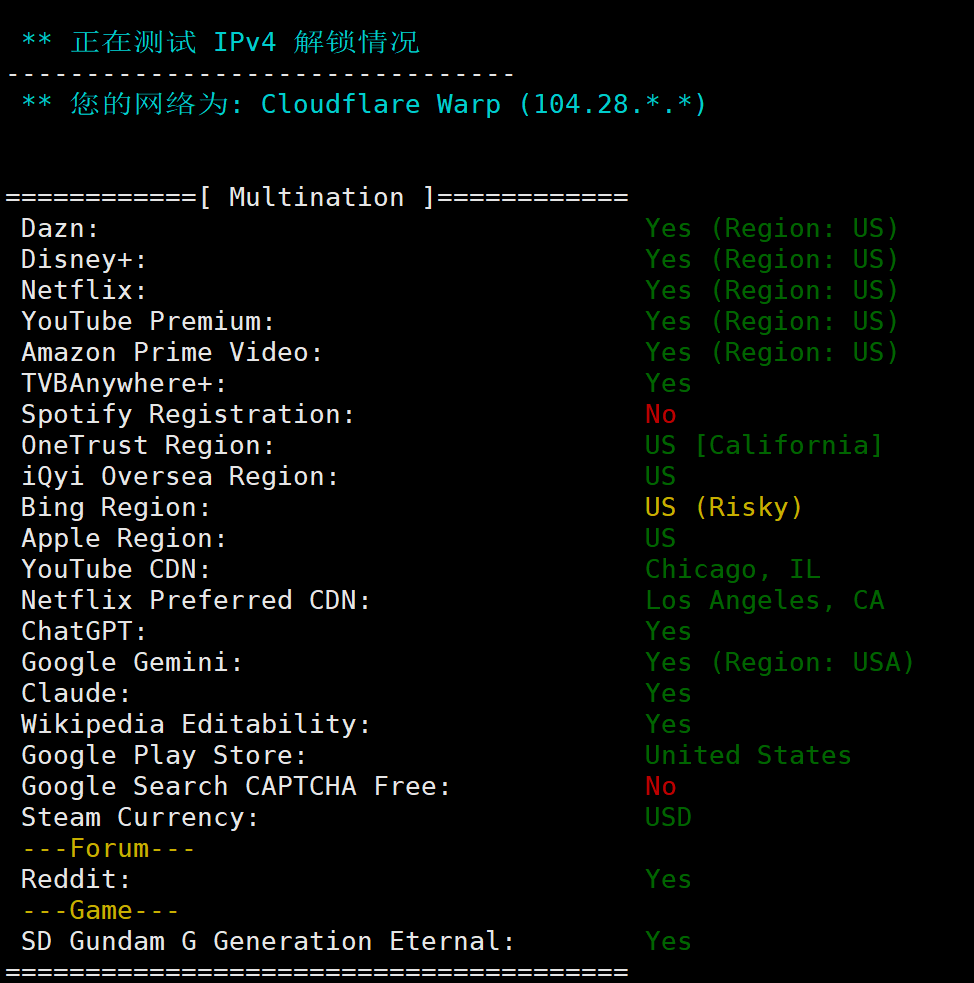Click the USD Steam Currency result

point(668,818)
